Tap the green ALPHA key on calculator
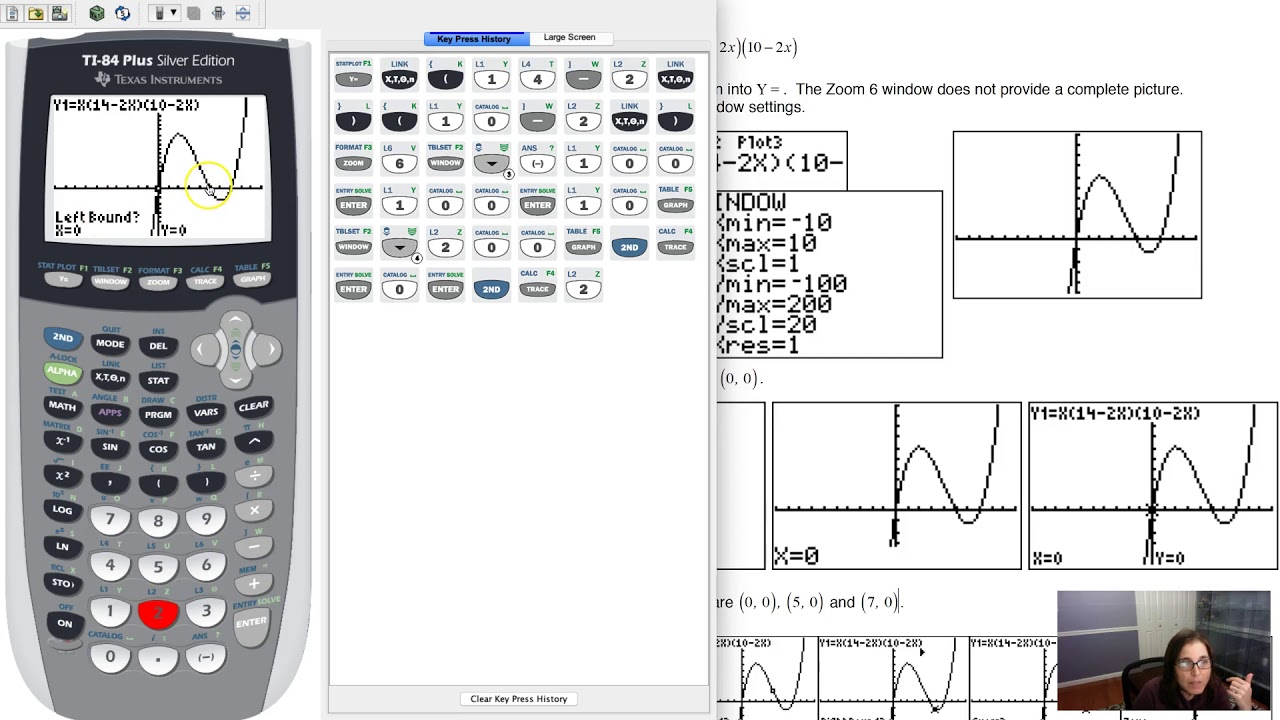The image size is (1280, 720). 62,372
